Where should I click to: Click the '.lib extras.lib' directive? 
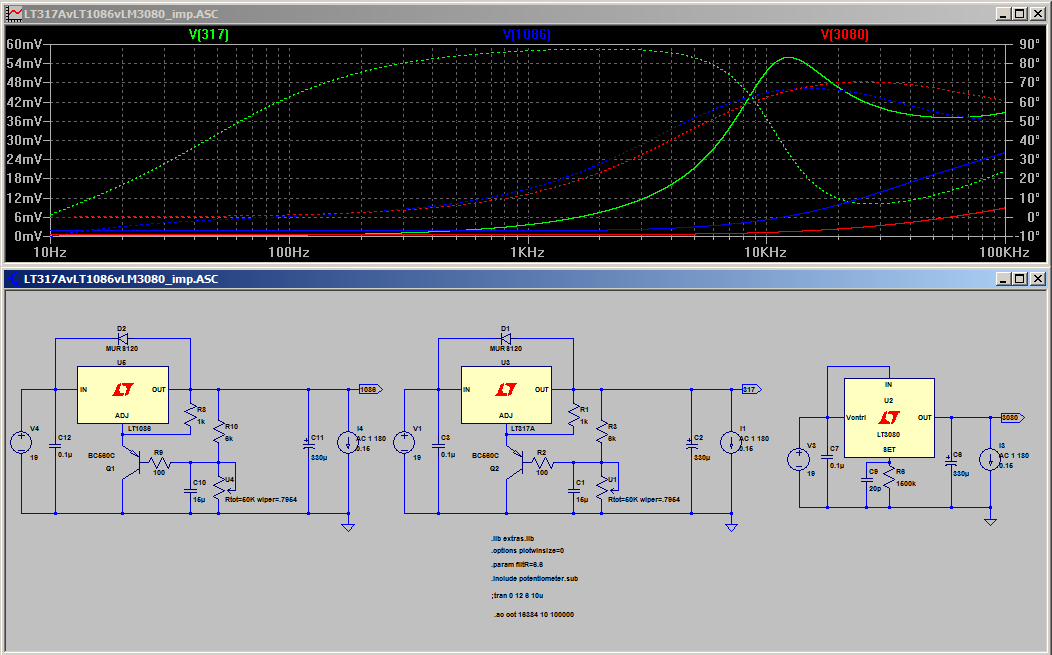[512, 538]
